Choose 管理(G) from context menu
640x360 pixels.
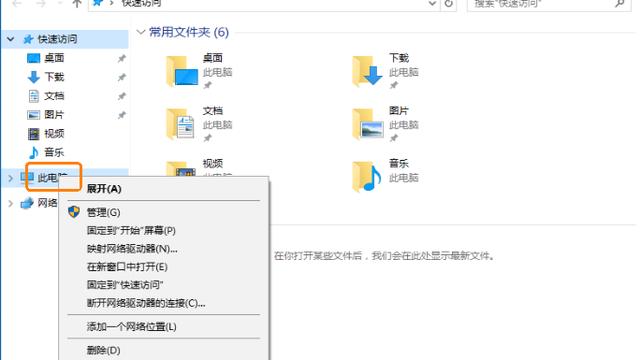click(x=164, y=212)
